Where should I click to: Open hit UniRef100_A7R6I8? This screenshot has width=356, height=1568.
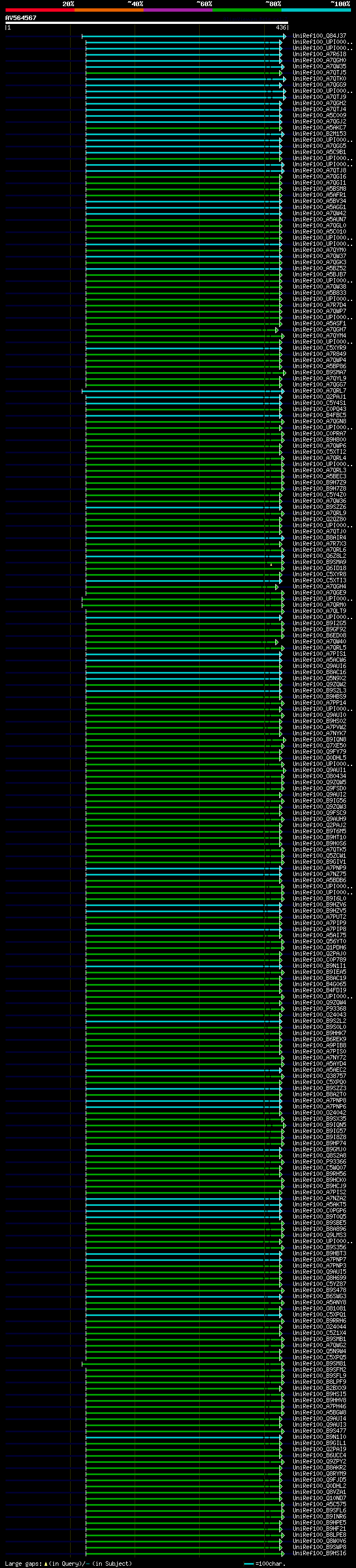pos(319,55)
